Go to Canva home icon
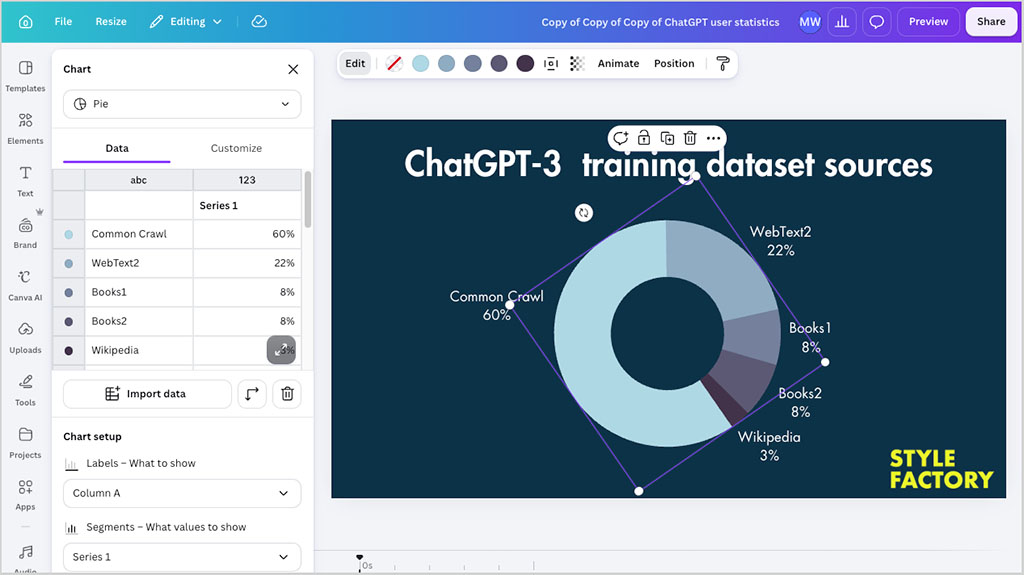1024x575 pixels. pos(25,22)
